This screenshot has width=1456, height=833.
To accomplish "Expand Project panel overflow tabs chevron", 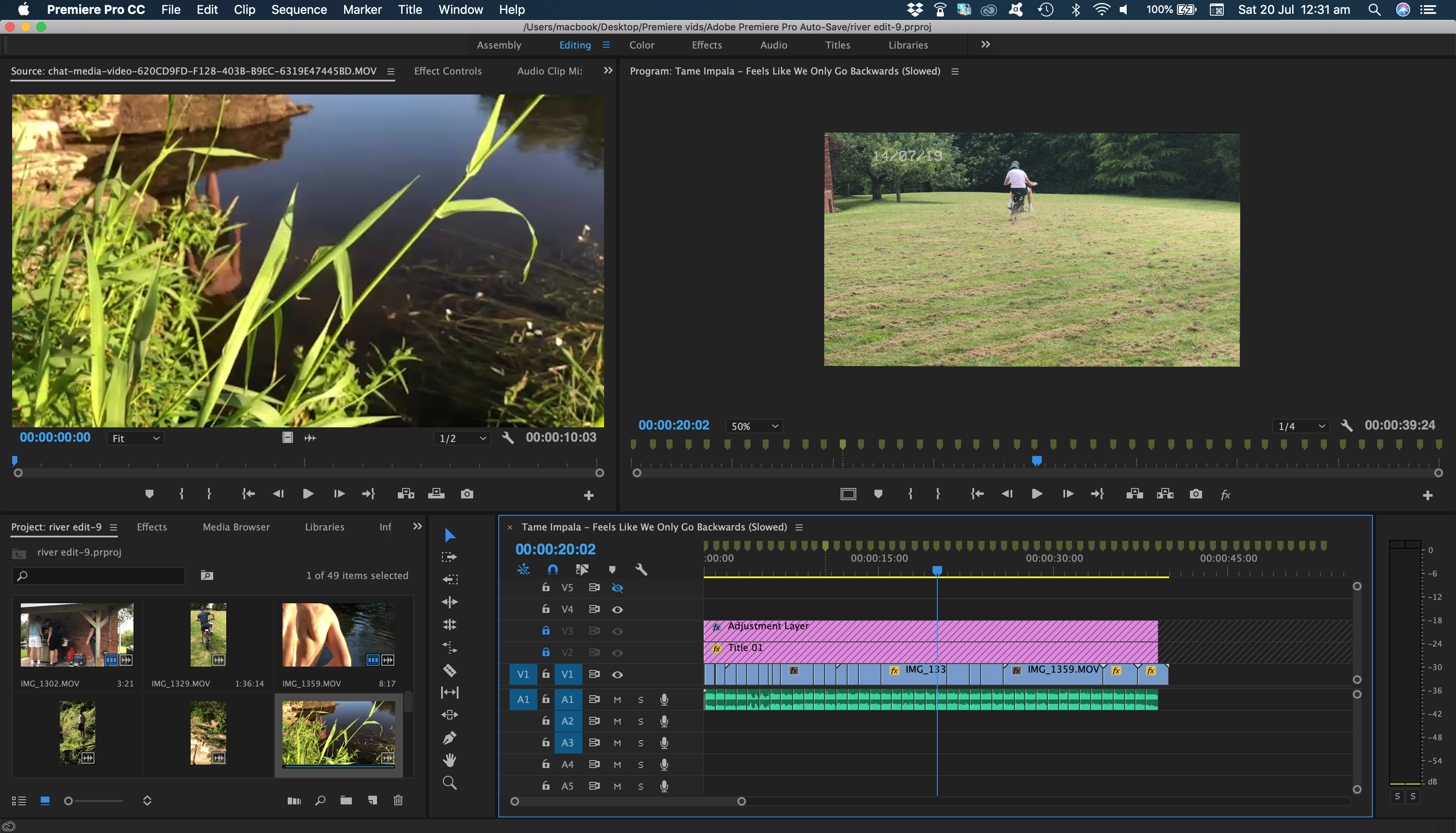I will [417, 526].
